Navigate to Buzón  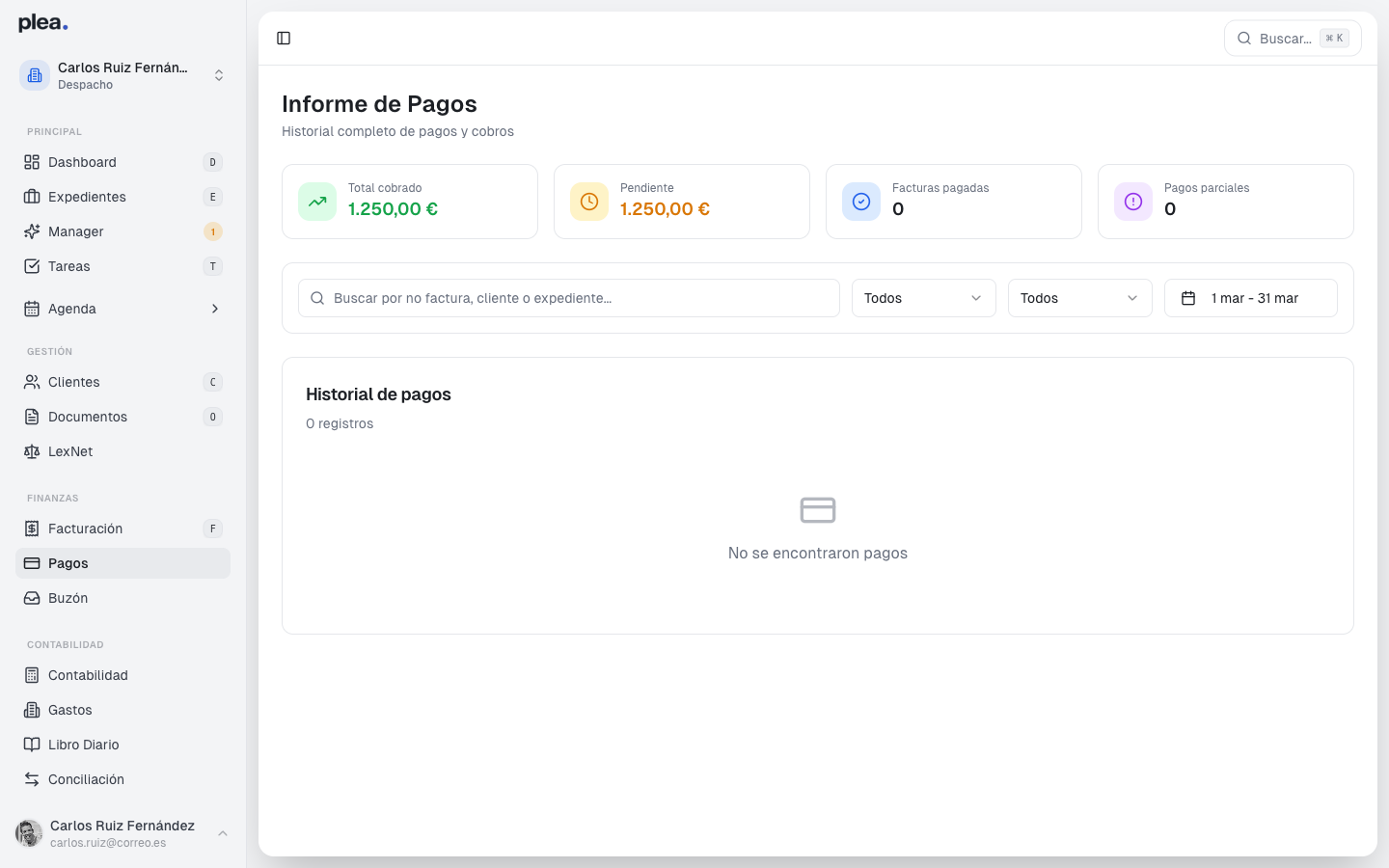123,598
